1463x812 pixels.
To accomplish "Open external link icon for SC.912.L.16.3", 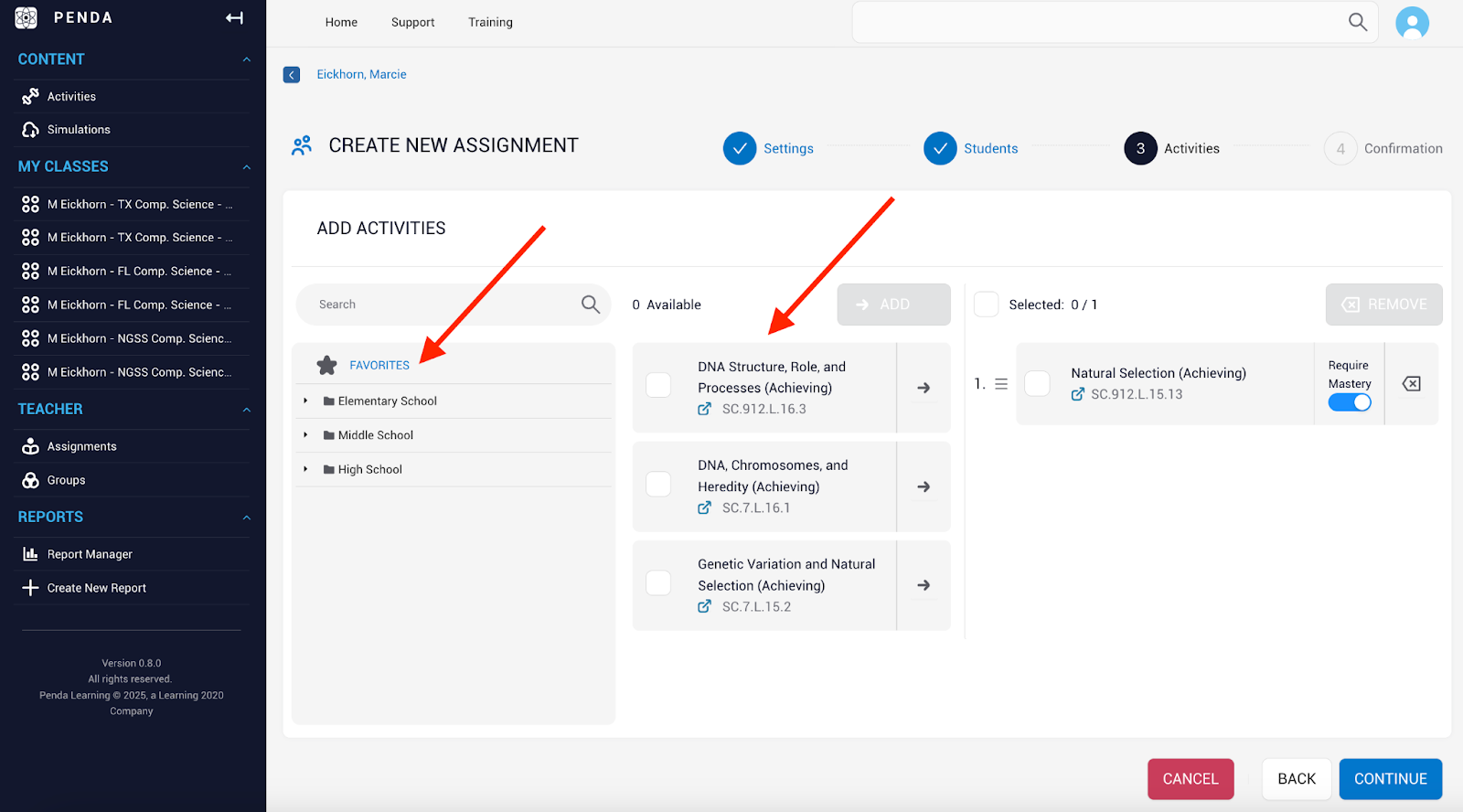I will [x=704, y=409].
